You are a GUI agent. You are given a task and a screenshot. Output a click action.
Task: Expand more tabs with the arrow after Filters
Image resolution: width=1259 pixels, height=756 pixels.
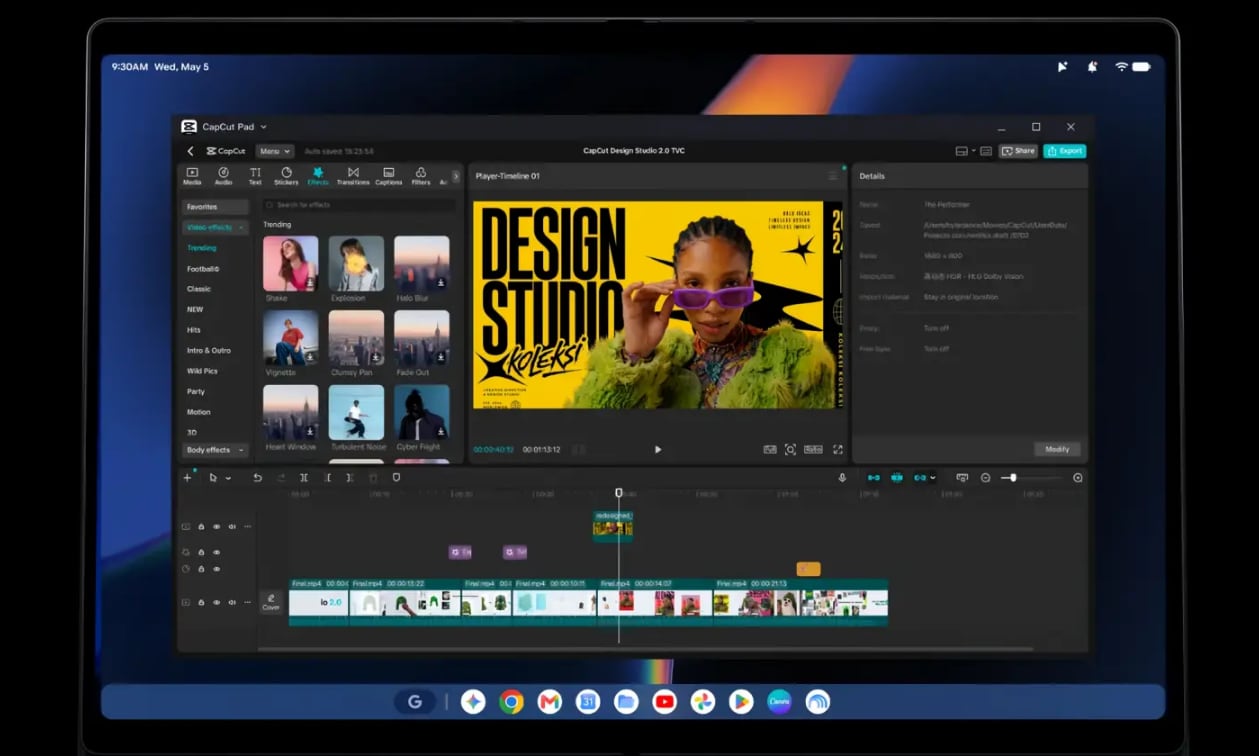click(x=456, y=176)
